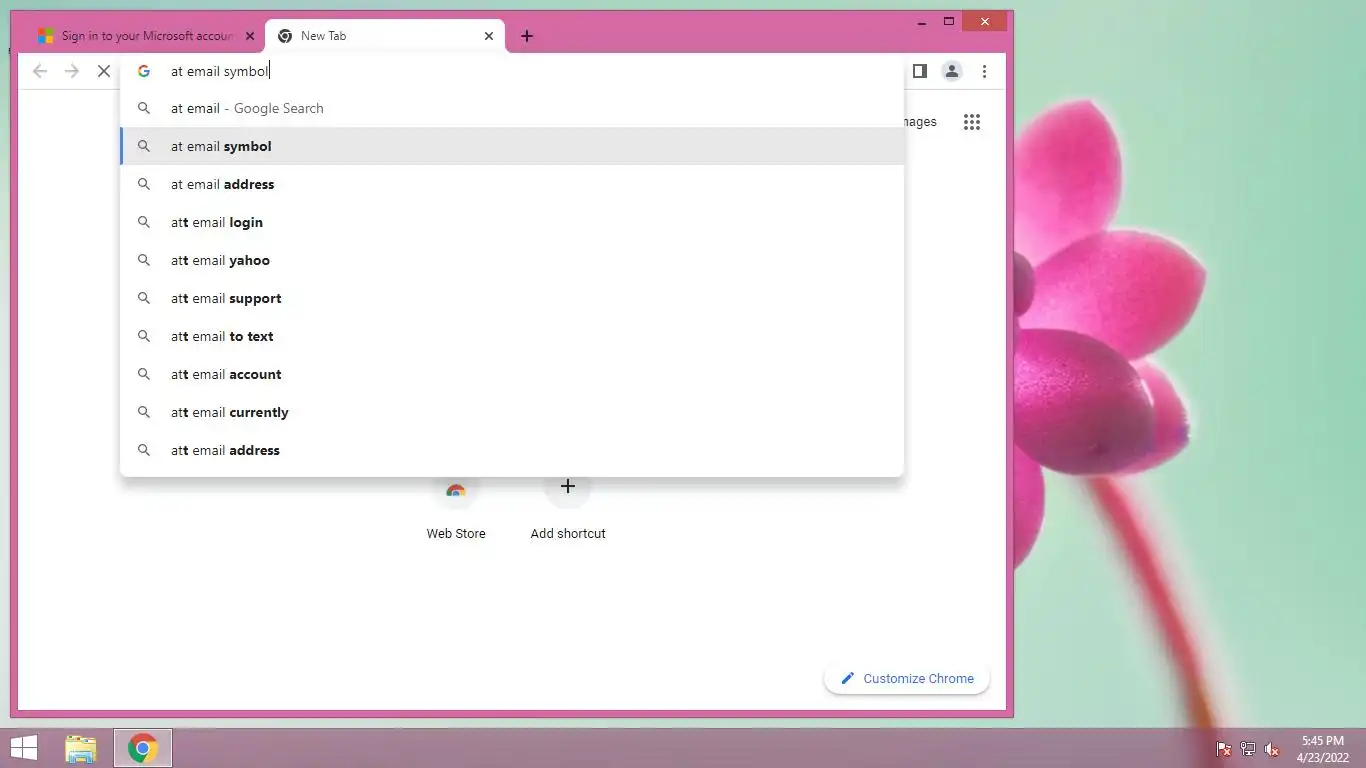The height and width of the screenshot is (768, 1366).
Task: Select 'att email yahoo' suggestion
Action: click(x=512, y=260)
